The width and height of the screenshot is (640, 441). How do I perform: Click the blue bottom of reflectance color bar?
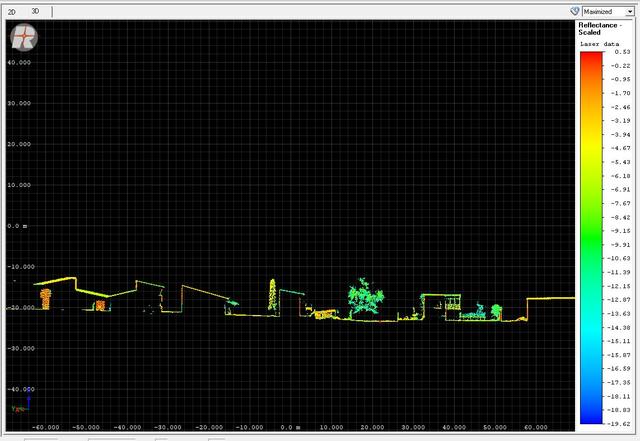(591, 418)
